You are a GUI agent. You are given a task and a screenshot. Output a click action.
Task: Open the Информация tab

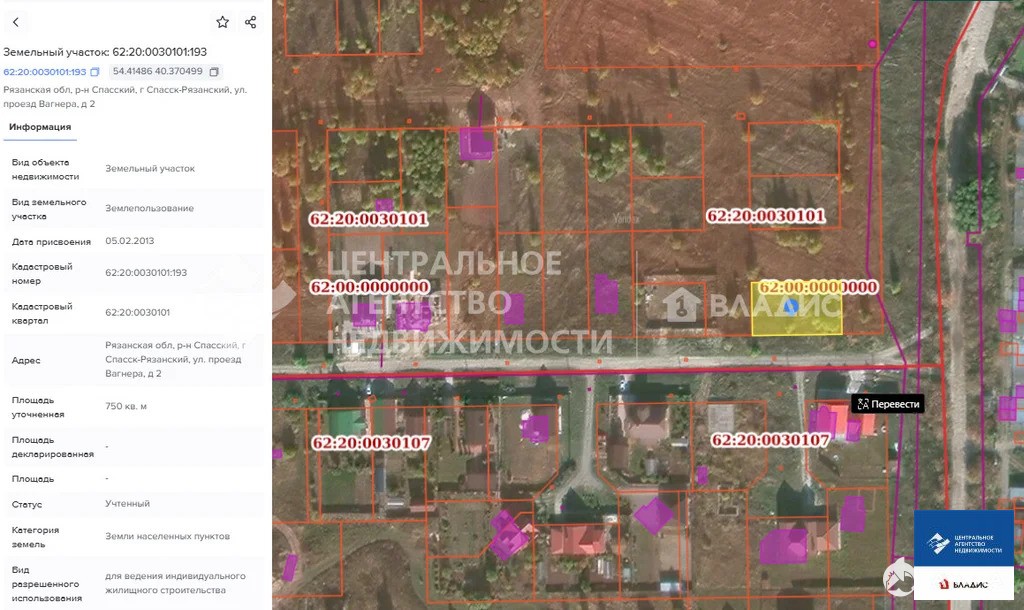40,127
